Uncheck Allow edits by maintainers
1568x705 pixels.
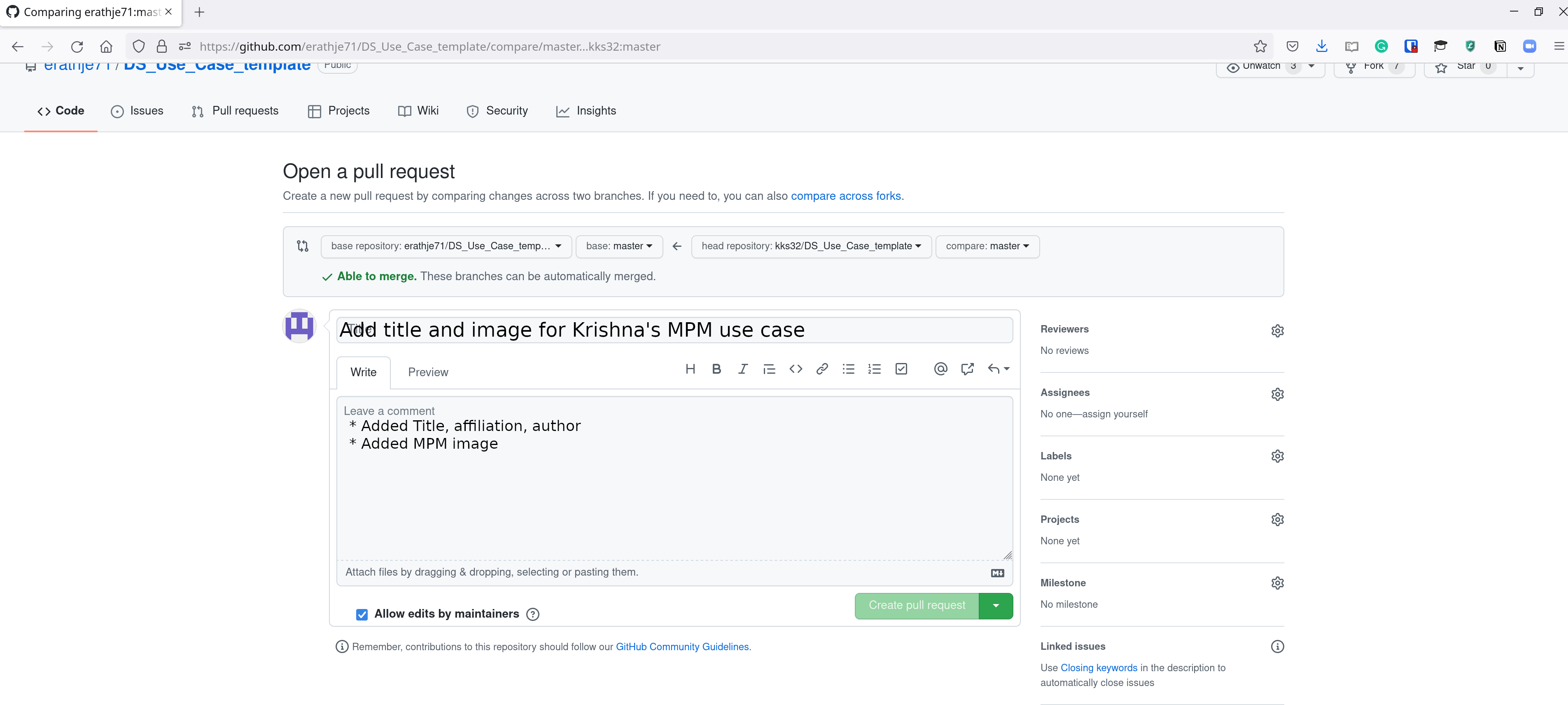coord(362,614)
